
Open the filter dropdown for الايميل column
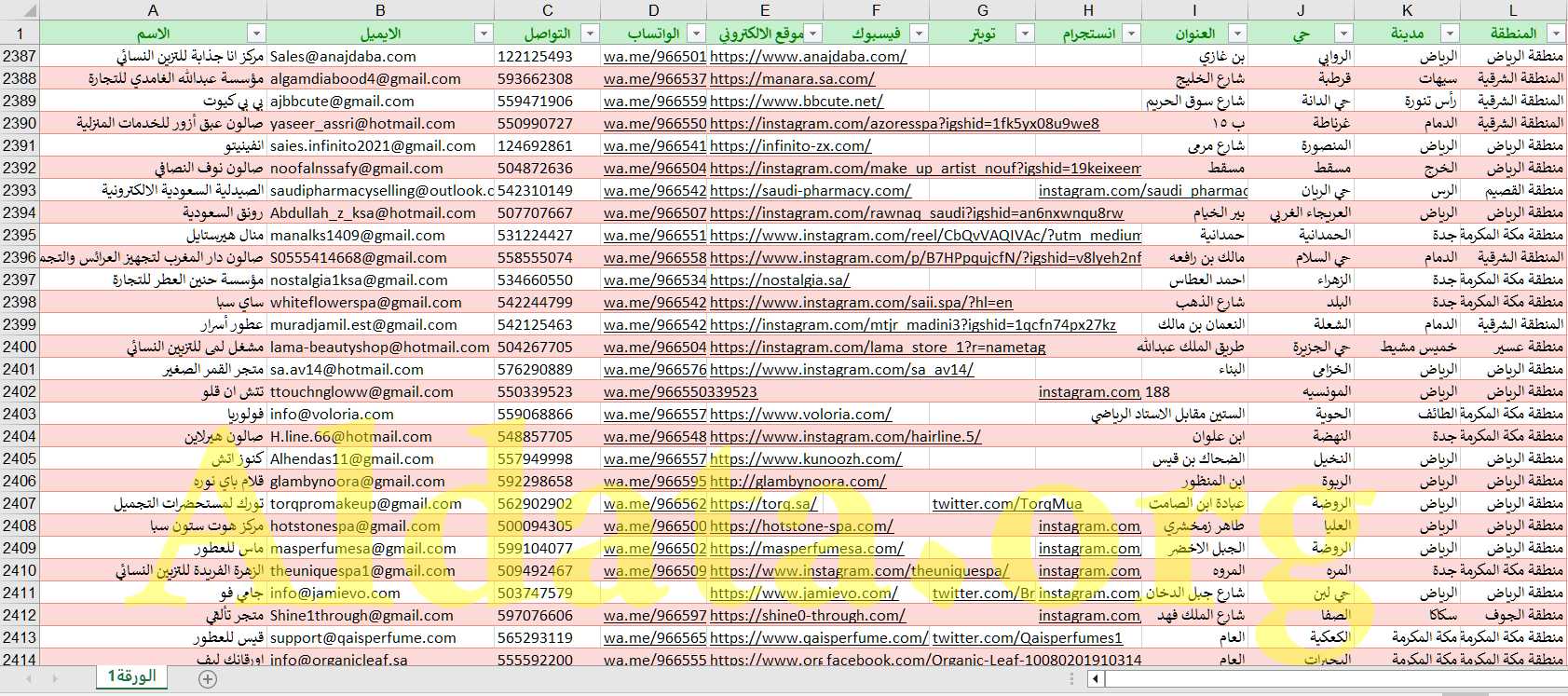[484, 34]
